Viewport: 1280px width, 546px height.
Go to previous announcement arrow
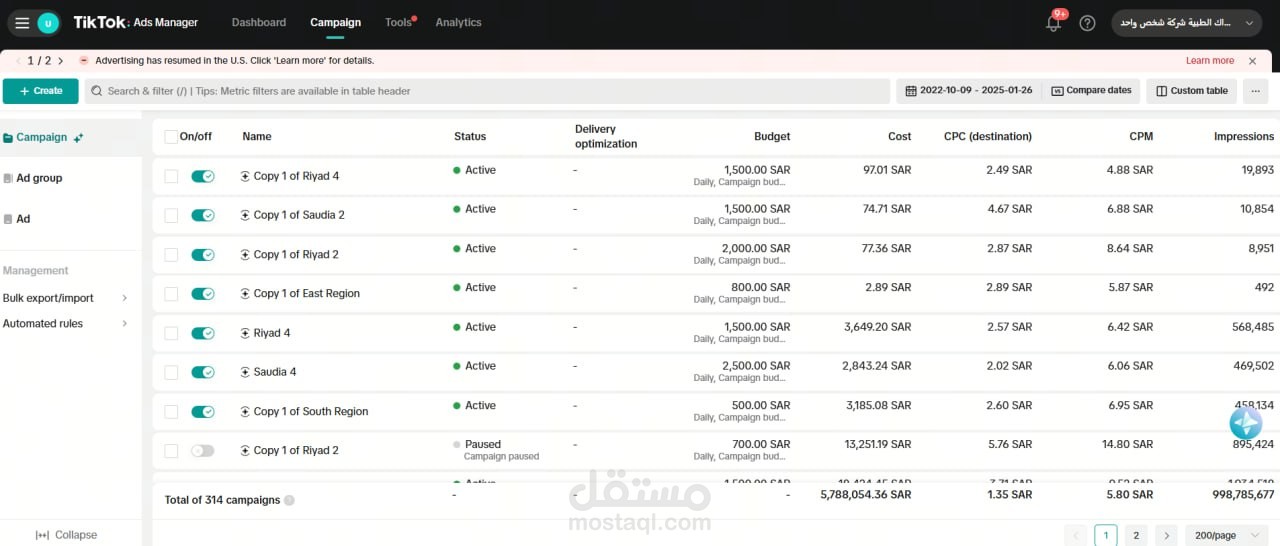pyautogui.click(x=19, y=61)
